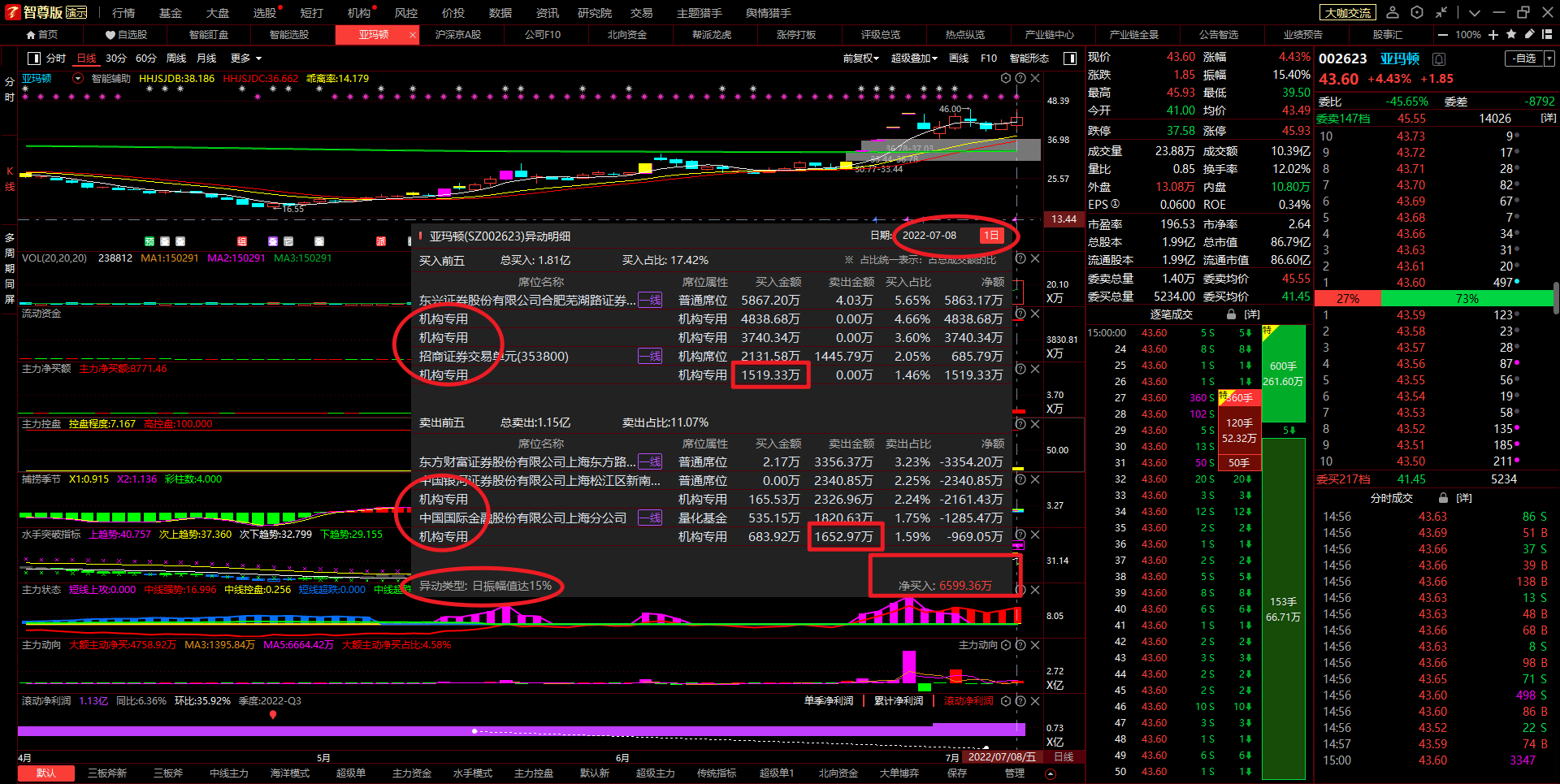The height and width of the screenshot is (784, 1560).
Task: Zoom out with the minus icon beside 100%
Action: tap(1442, 35)
